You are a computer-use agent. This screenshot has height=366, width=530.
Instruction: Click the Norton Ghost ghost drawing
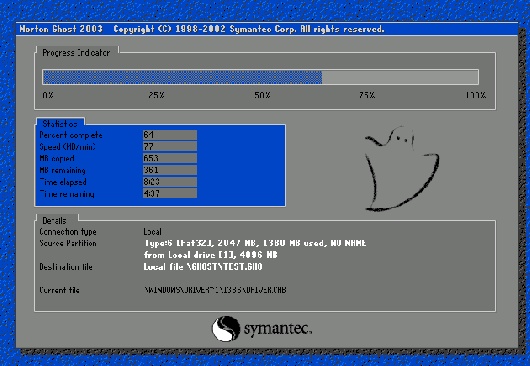(x=402, y=169)
